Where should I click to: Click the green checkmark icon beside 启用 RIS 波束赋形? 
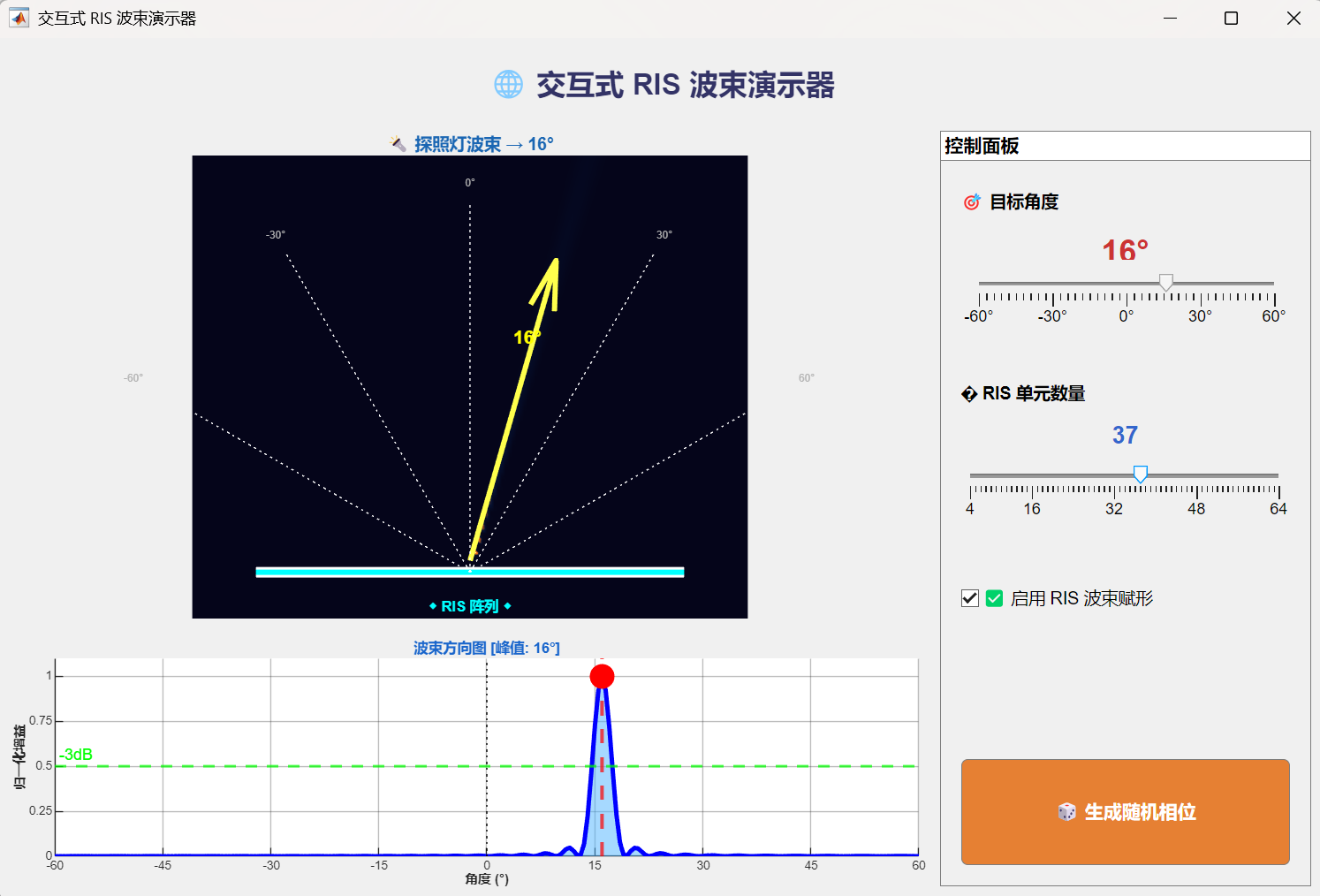pyautogui.click(x=994, y=598)
